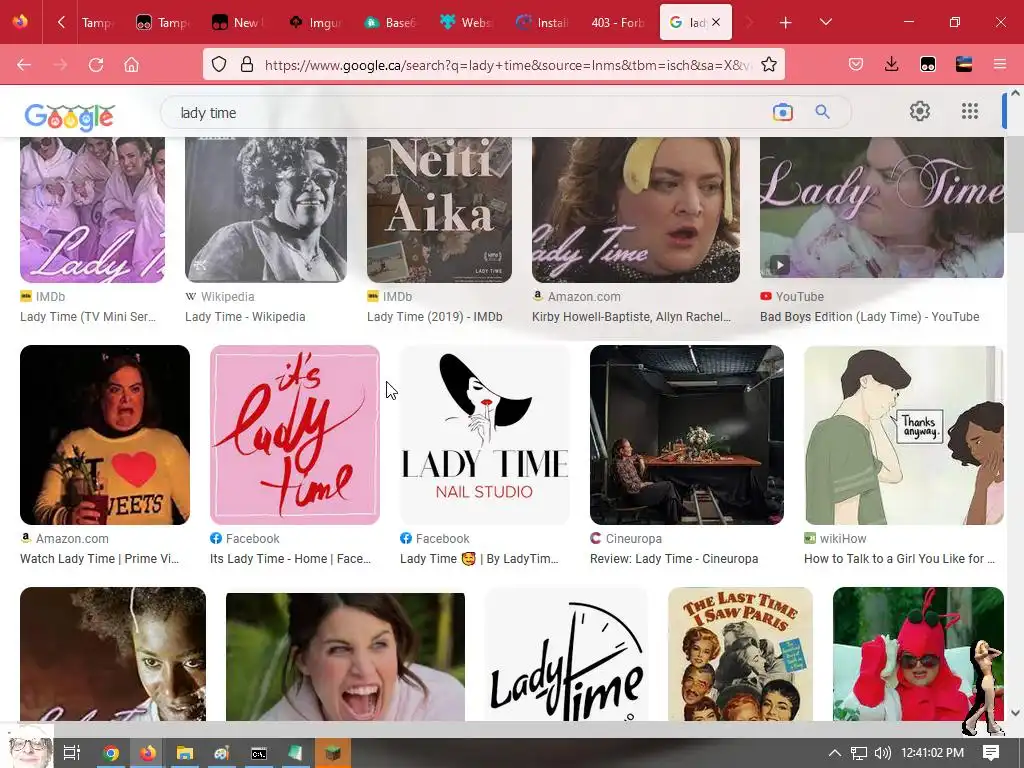Open its lady time pink Facebook image
The image size is (1024, 768).
(295, 435)
